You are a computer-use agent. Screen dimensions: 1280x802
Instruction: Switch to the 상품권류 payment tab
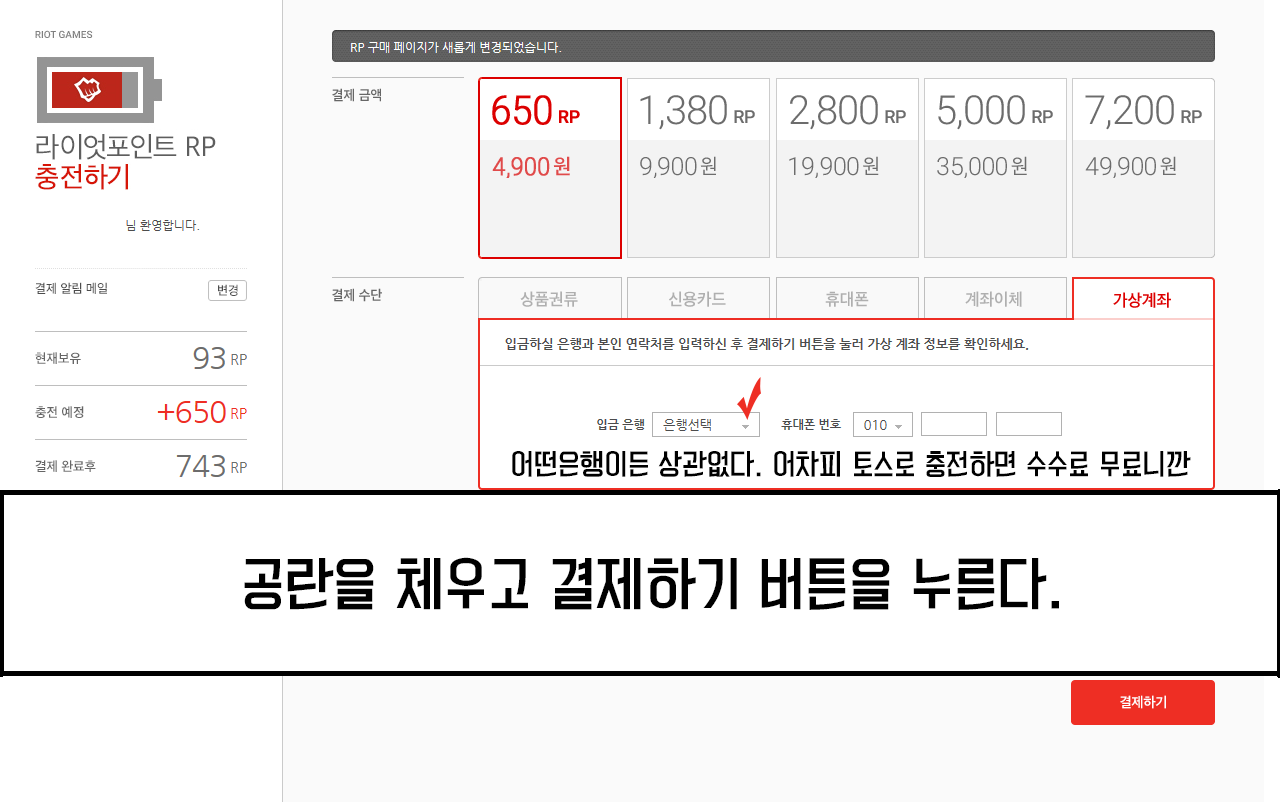click(550, 299)
